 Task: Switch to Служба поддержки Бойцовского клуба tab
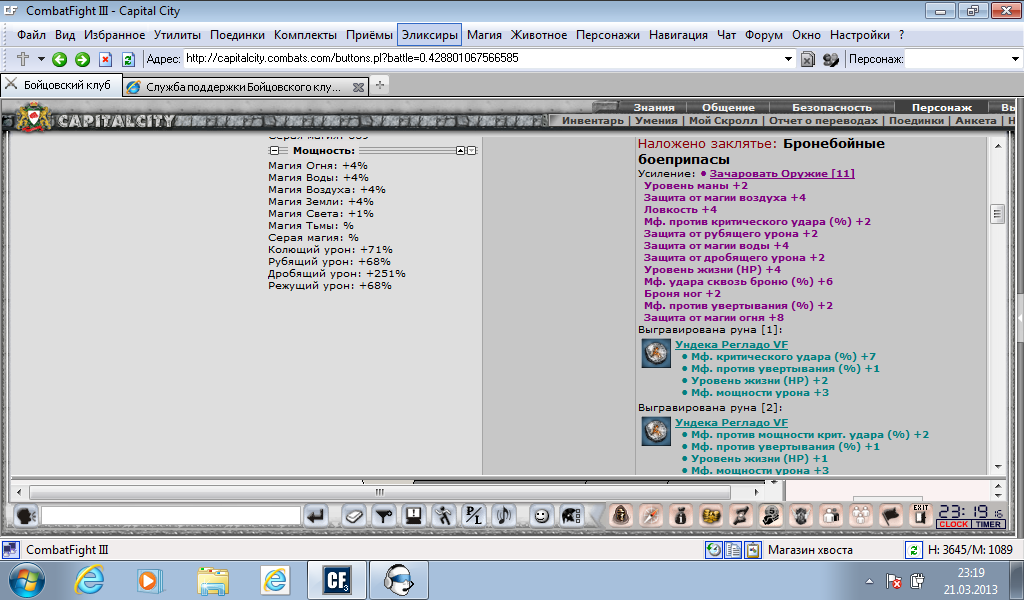point(244,87)
